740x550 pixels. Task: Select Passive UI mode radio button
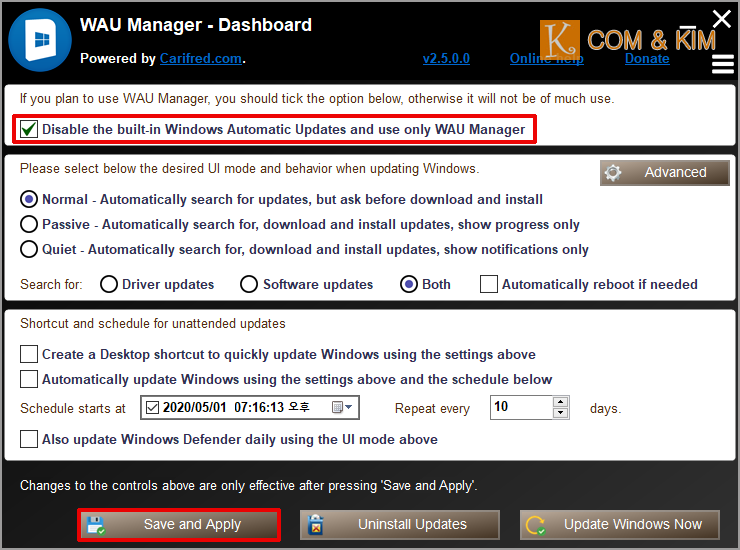point(29,224)
